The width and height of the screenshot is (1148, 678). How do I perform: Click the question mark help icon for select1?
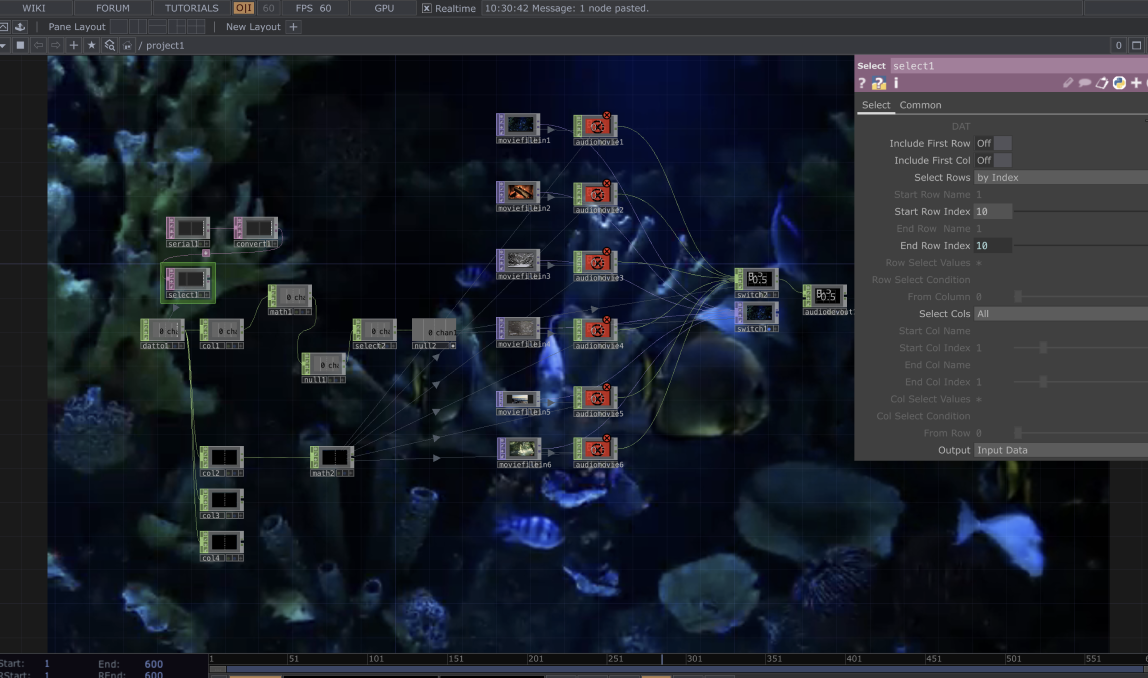[862, 83]
